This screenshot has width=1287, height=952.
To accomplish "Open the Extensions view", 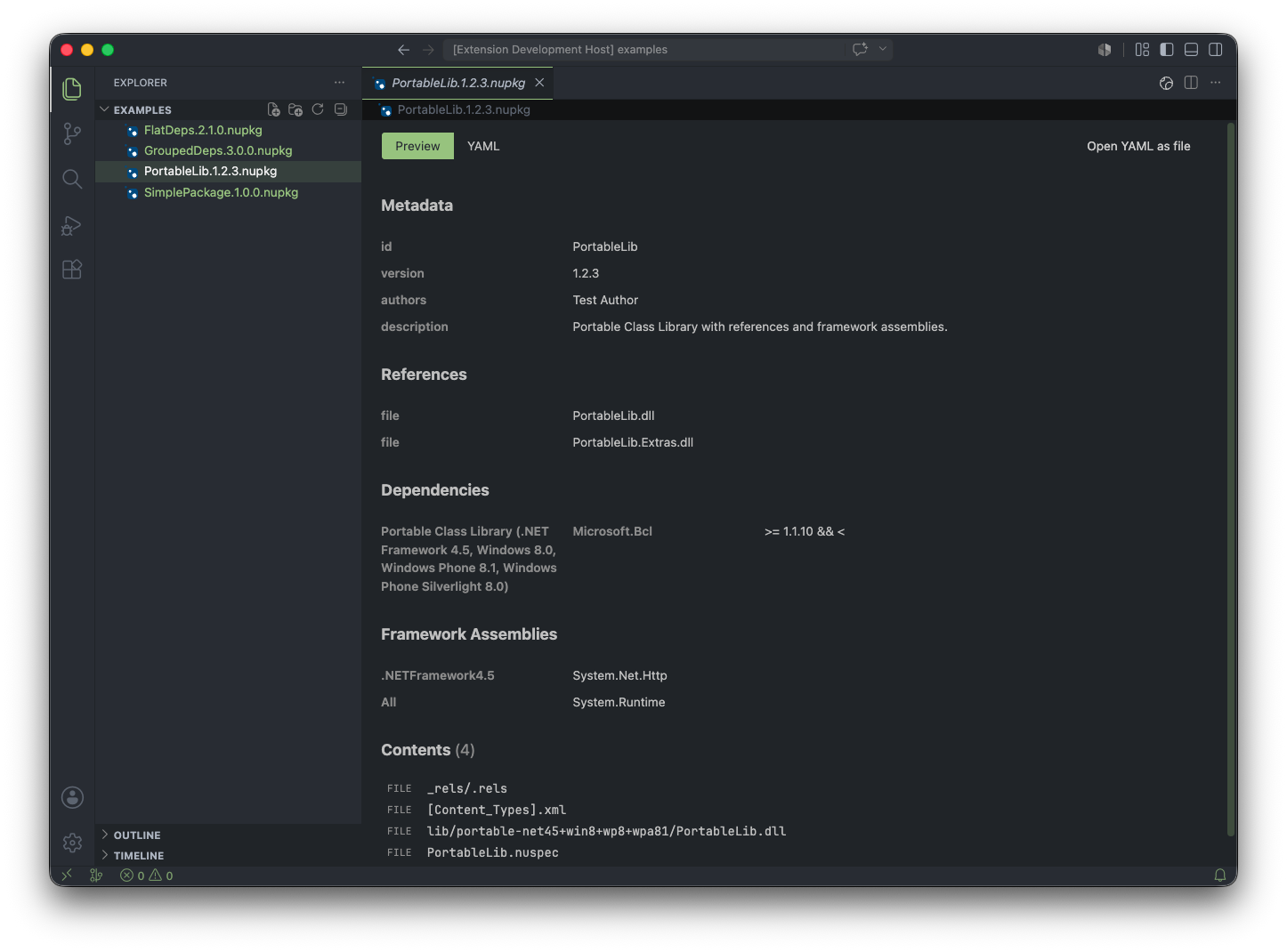I will (x=72, y=270).
